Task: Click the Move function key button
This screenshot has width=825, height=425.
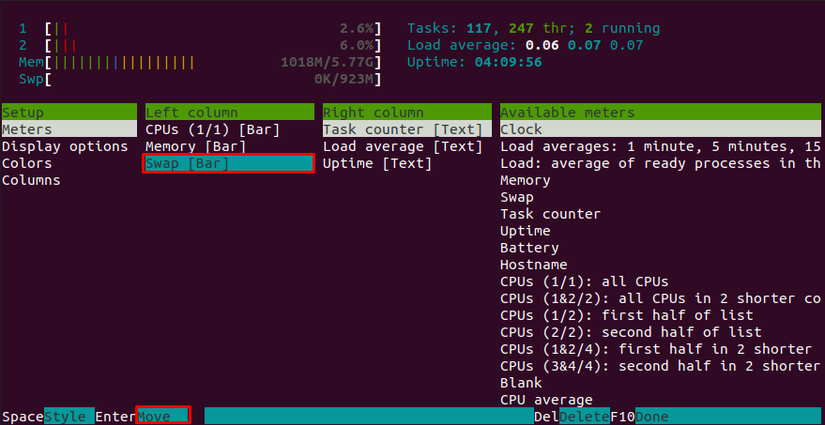Action: click(x=163, y=416)
